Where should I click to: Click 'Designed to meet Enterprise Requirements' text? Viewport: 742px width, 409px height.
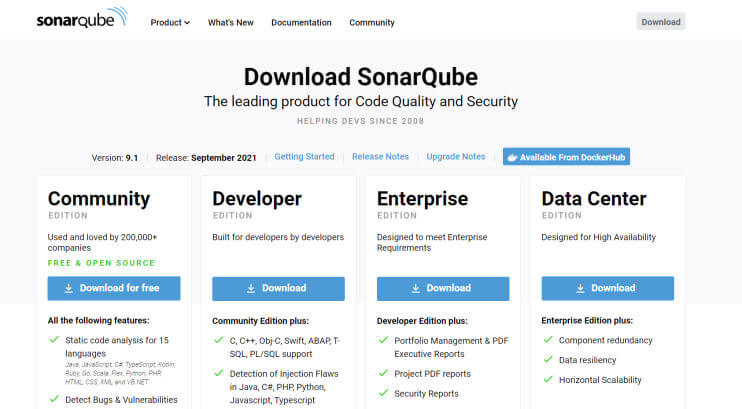[x=432, y=242]
